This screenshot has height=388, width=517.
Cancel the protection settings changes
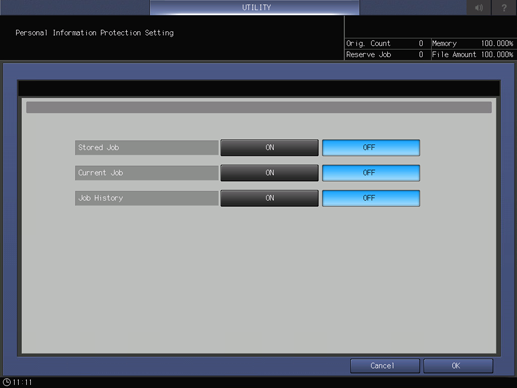coord(385,366)
